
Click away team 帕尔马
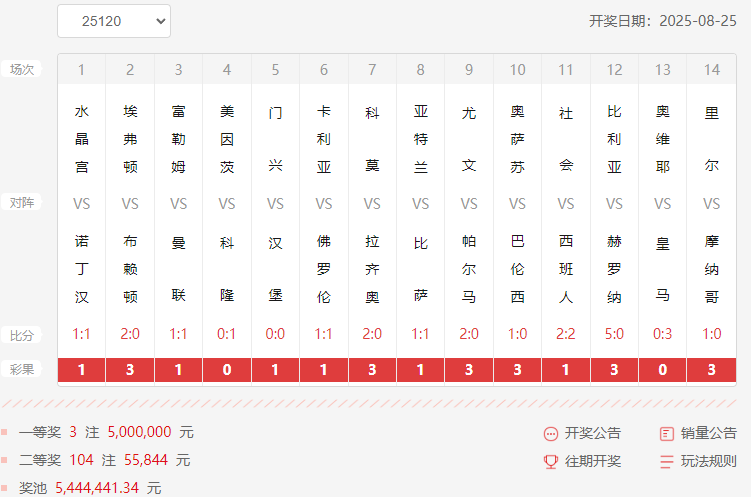coord(469,269)
